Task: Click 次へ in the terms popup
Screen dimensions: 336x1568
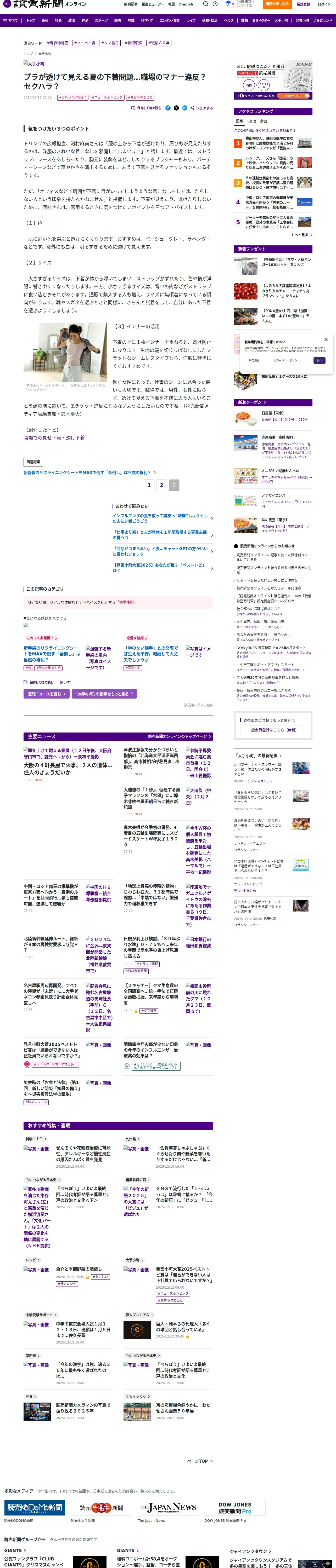Action: tap(319, 360)
